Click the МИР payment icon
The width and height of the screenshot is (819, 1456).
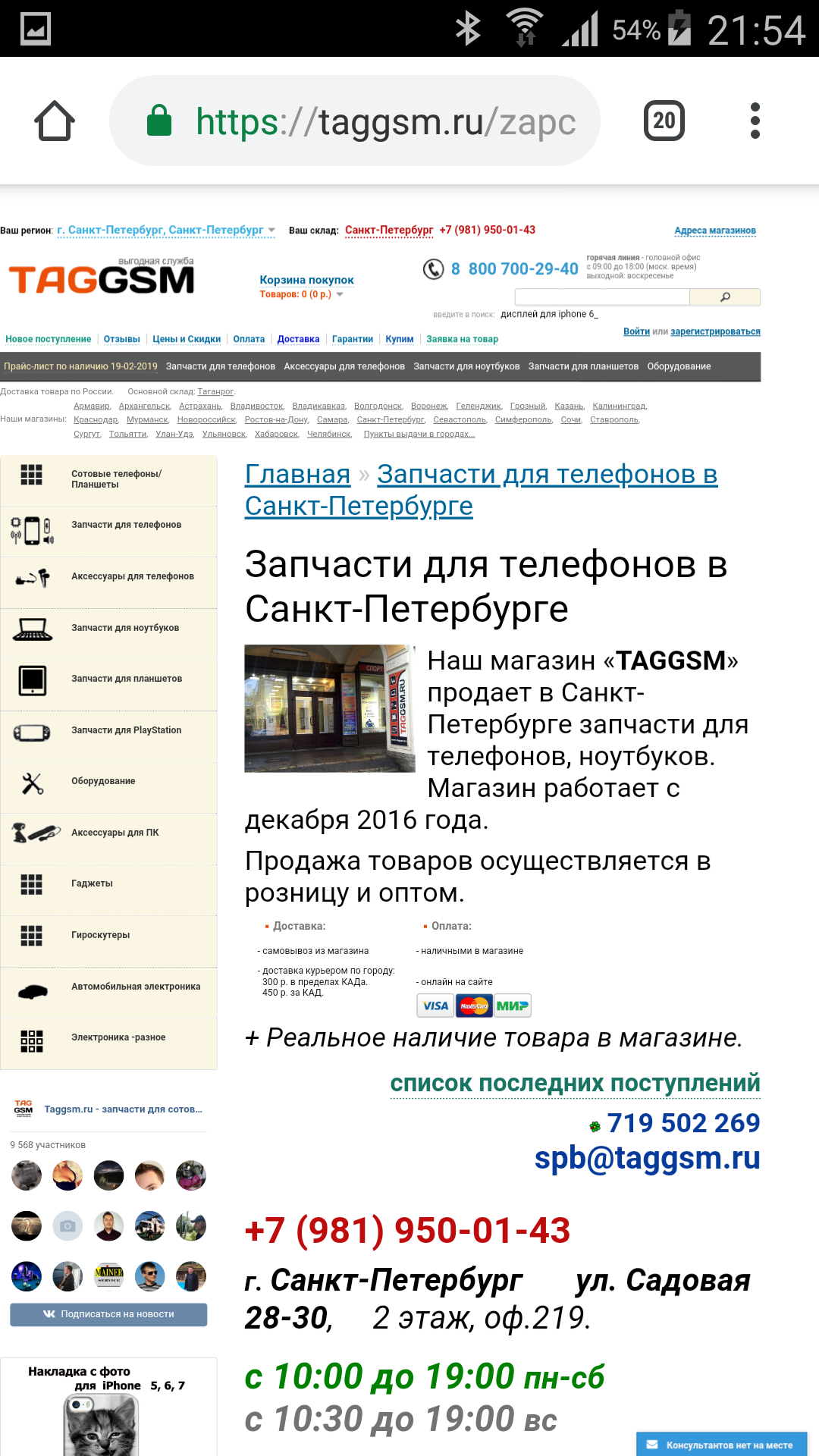[x=513, y=1006]
